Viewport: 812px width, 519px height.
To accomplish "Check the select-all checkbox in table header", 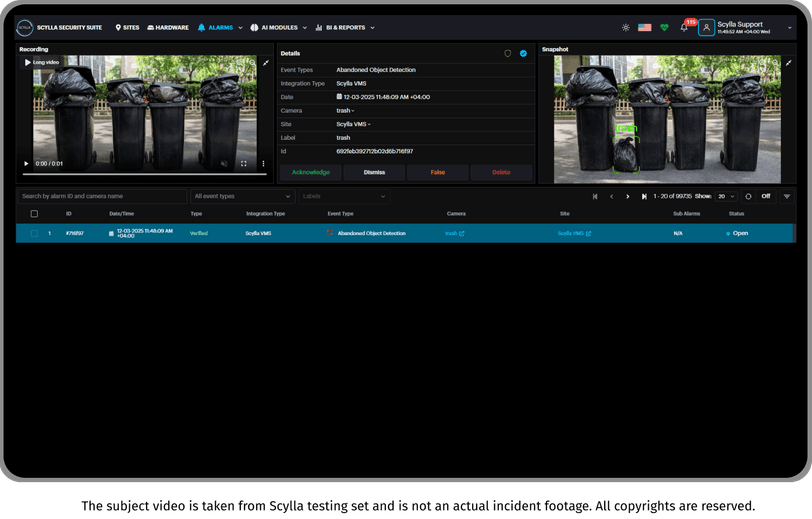I will click(x=34, y=213).
